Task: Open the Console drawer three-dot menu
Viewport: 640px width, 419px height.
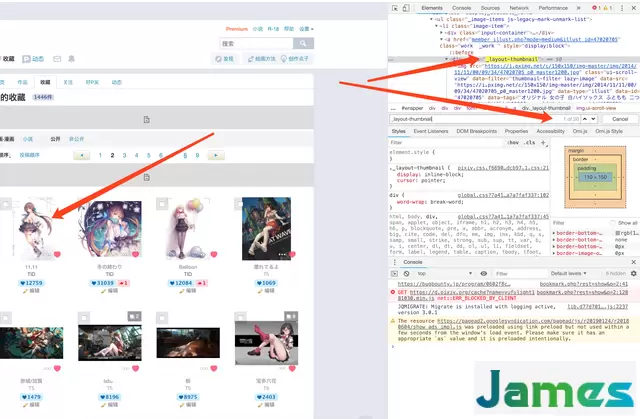Action: click(394, 262)
